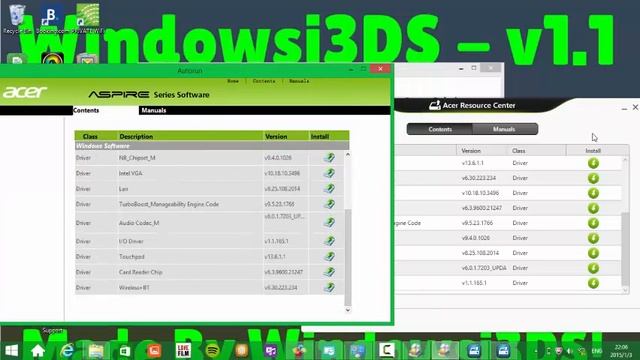Open Spotify from the taskbar
The width and height of the screenshot is (640, 360).
pyautogui.click(x=213, y=351)
